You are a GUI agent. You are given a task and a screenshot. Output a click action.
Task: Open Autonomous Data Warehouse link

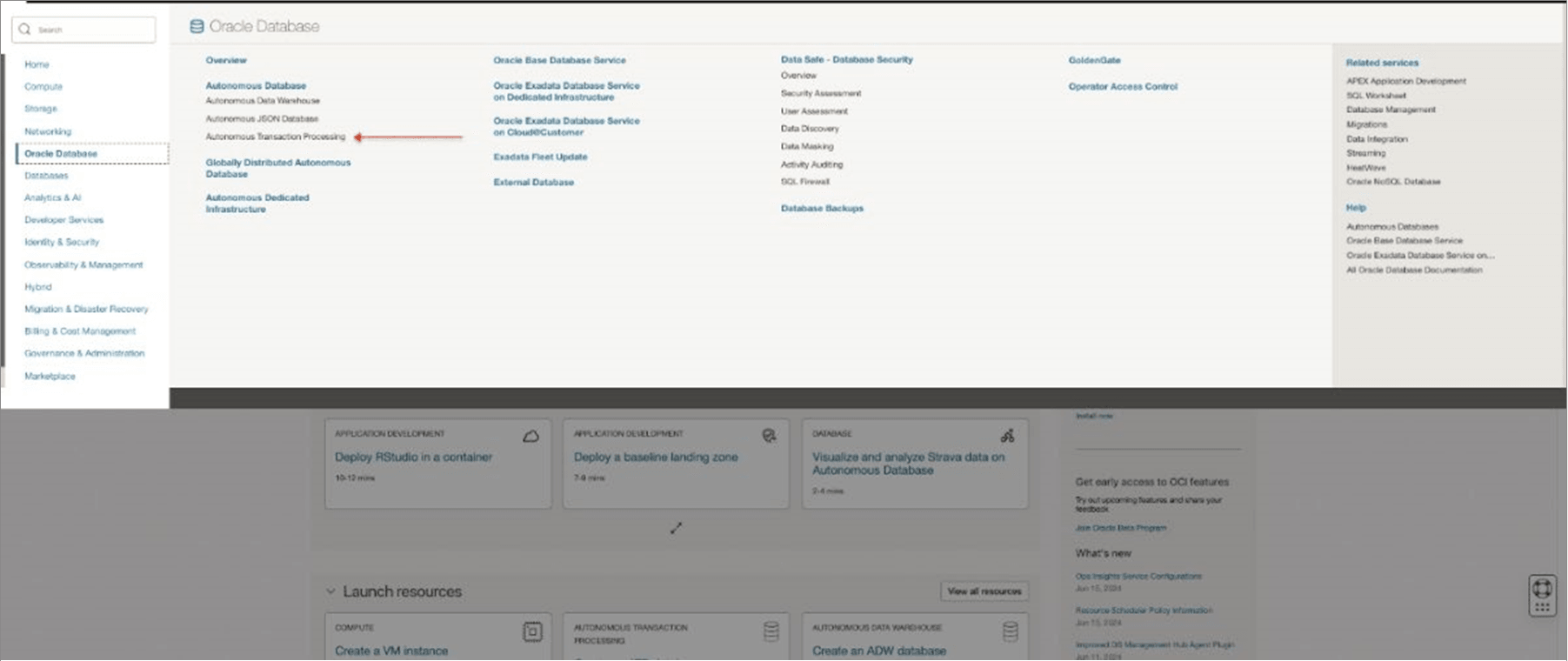(x=263, y=101)
